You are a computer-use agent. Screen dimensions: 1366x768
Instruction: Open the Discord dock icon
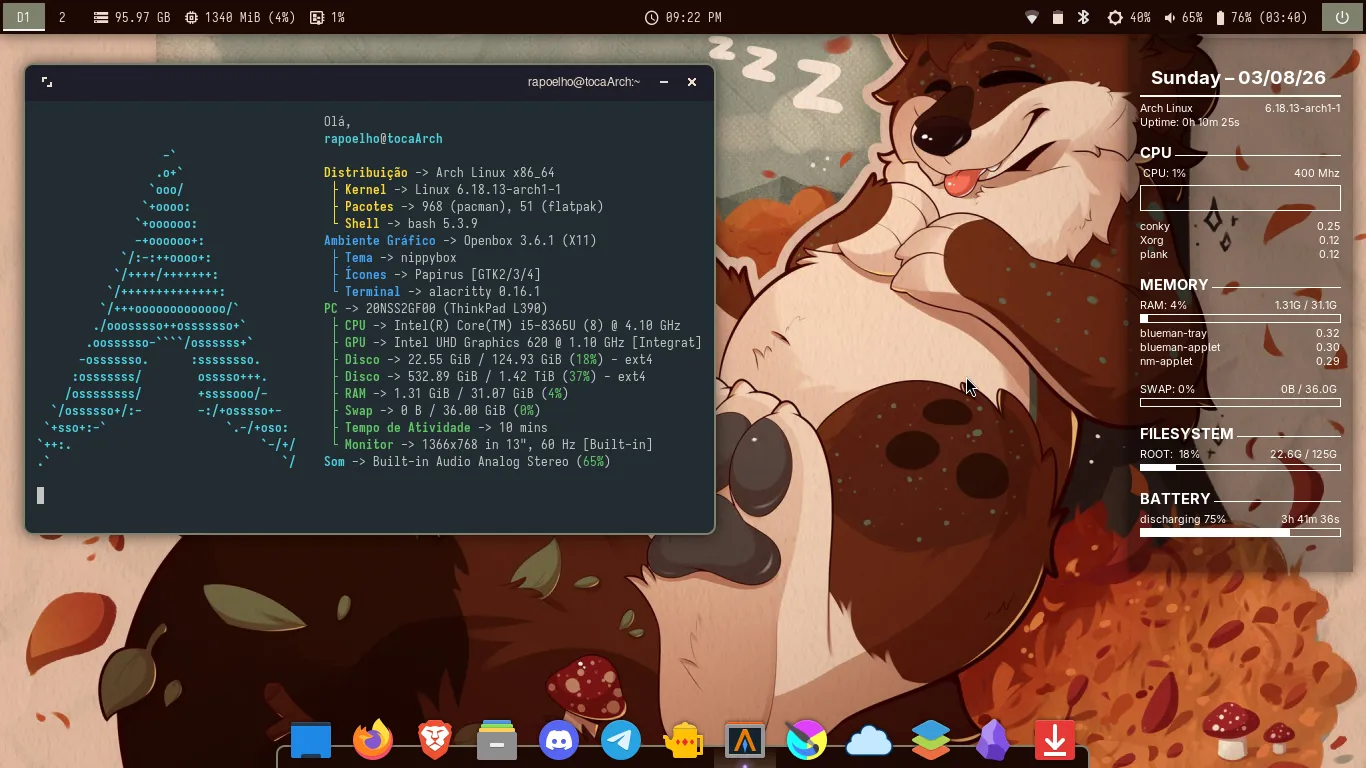coord(559,741)
